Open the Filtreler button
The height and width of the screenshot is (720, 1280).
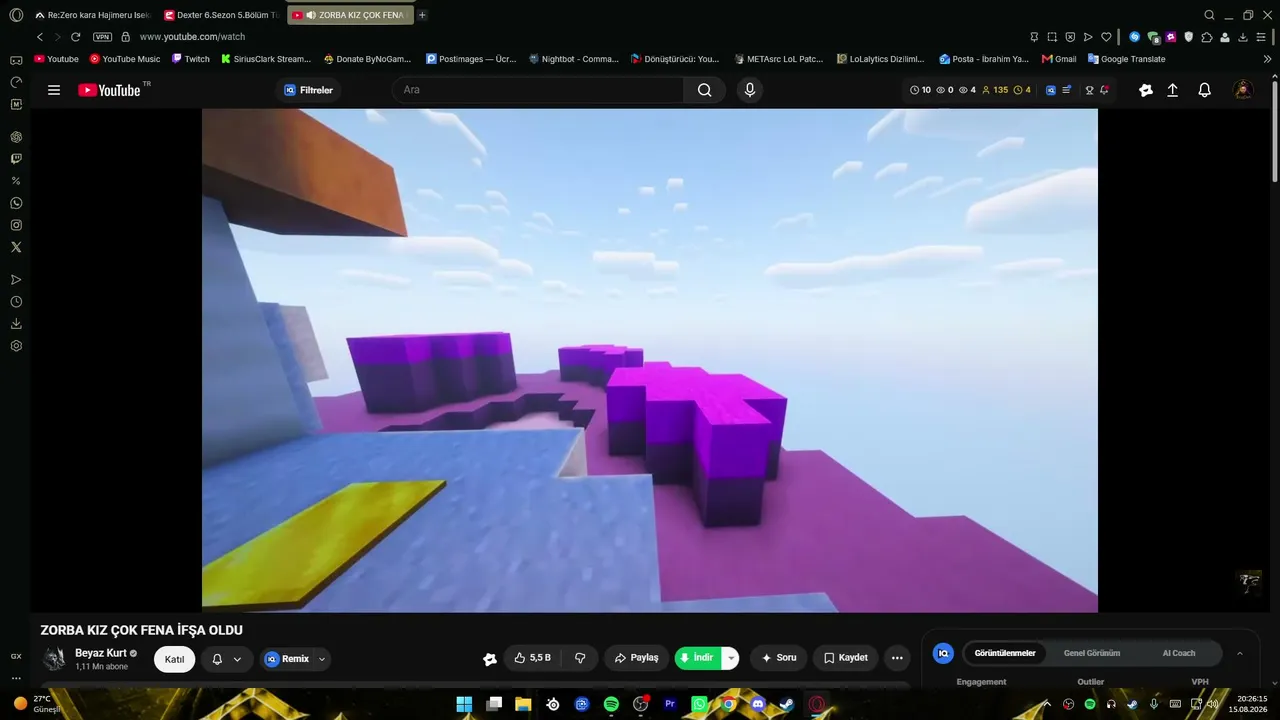[x=308, y=90]
